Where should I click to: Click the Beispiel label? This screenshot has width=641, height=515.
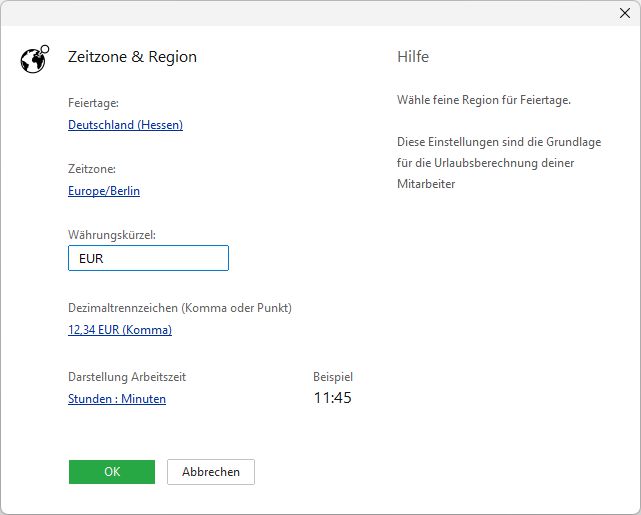333,377
